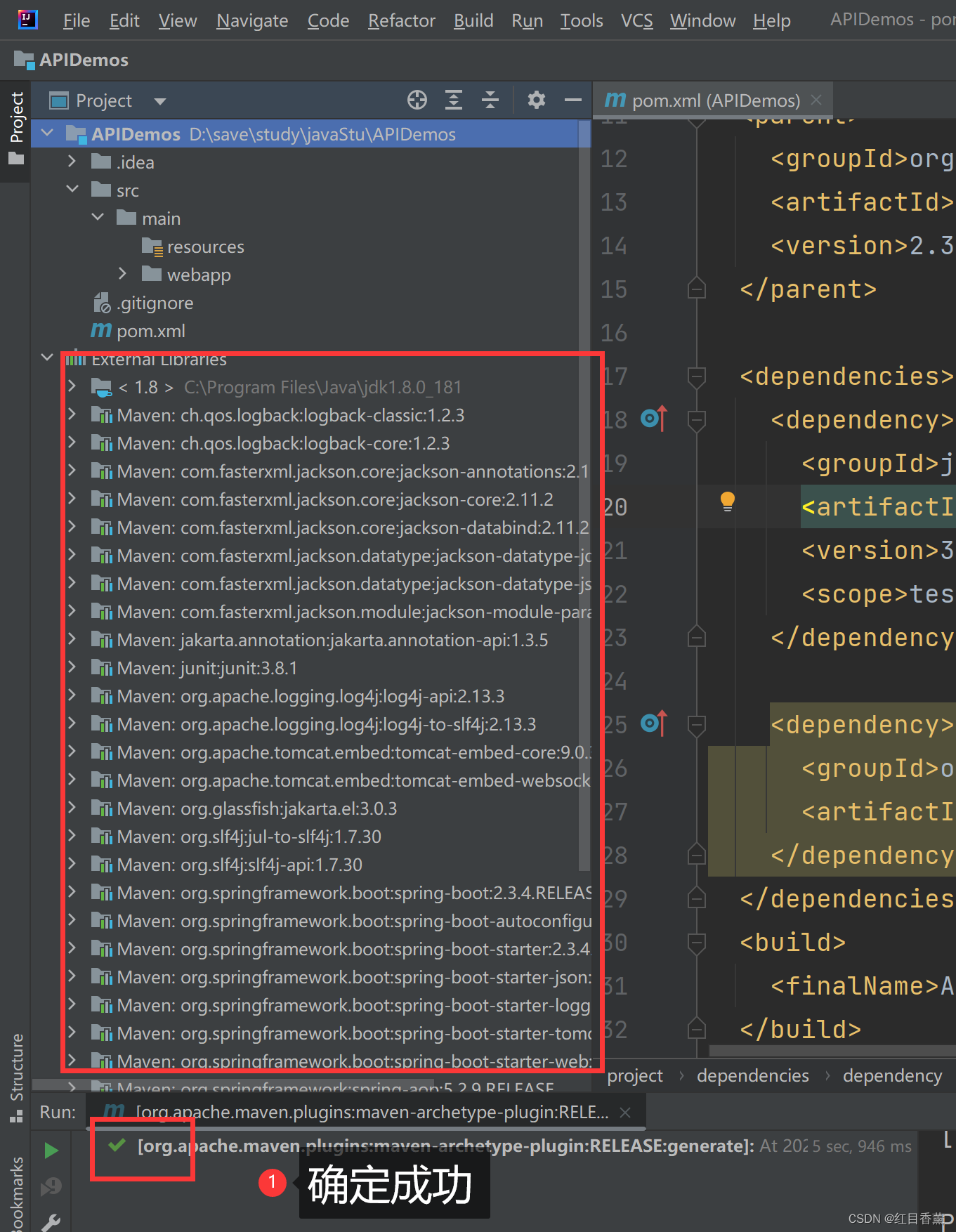The image size is (956, 1232).
Task: Expand all nodes in Project panel
Action: point(454,100)
